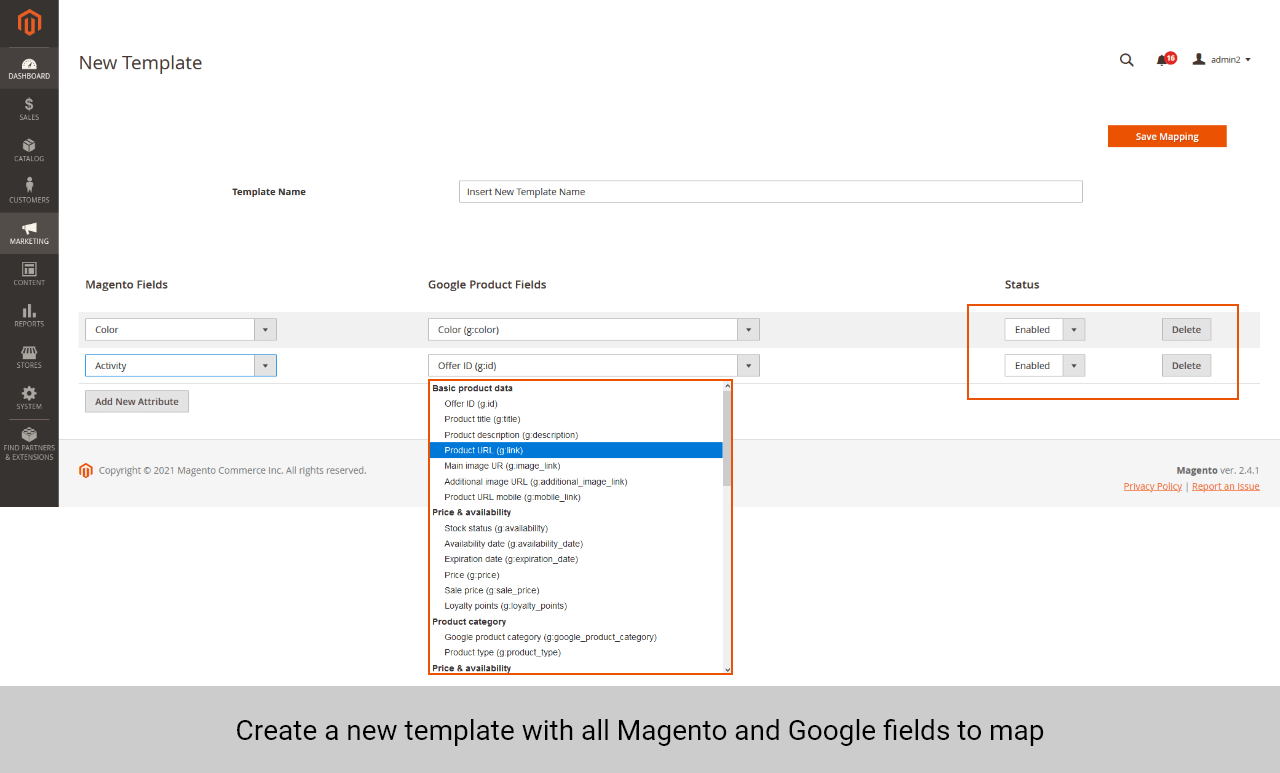Select Offer ID (g:id) in list

[x=576, y=404]
